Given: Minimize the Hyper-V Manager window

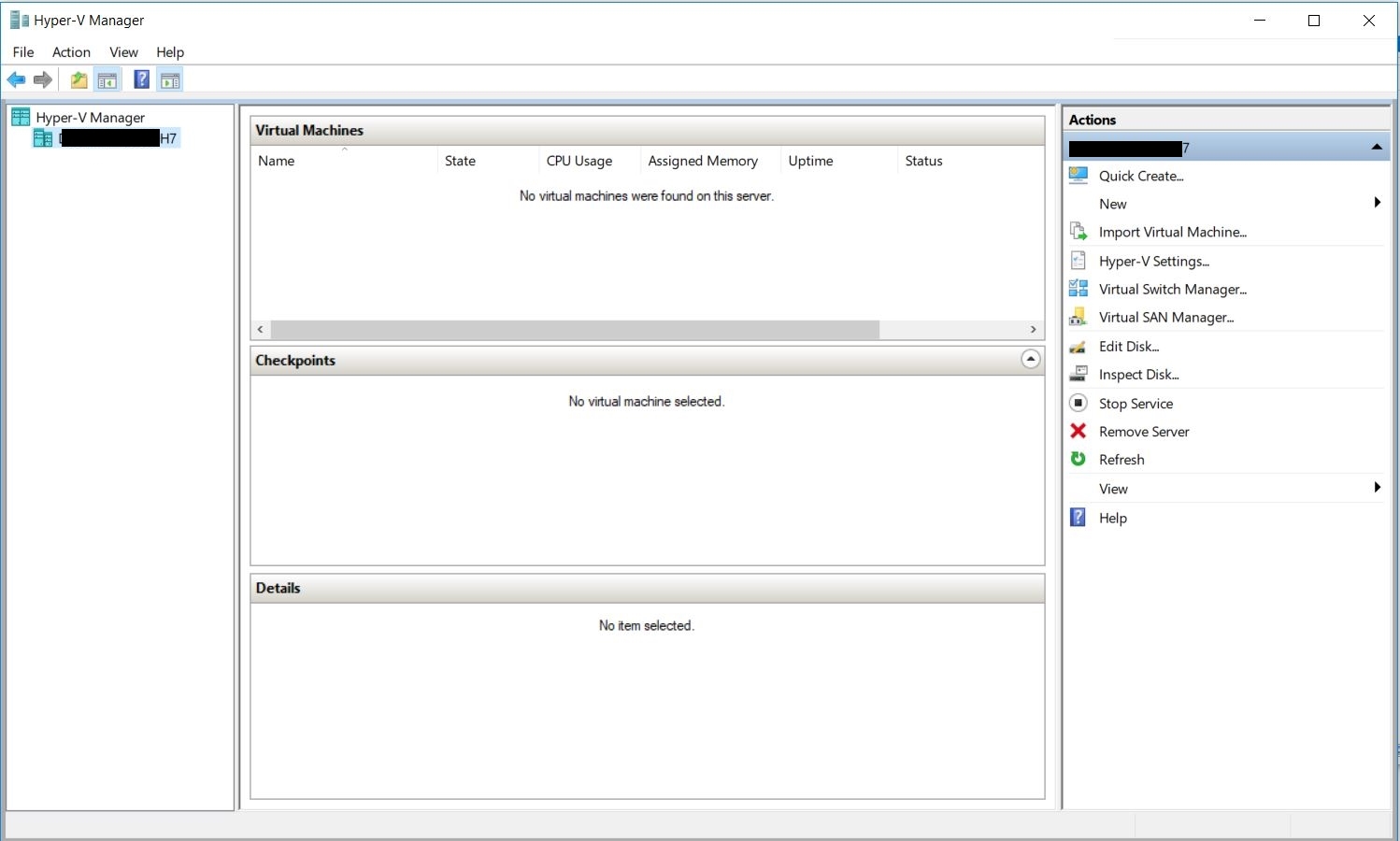Looking at the screenshot, I should click(x=1260, y=20).
